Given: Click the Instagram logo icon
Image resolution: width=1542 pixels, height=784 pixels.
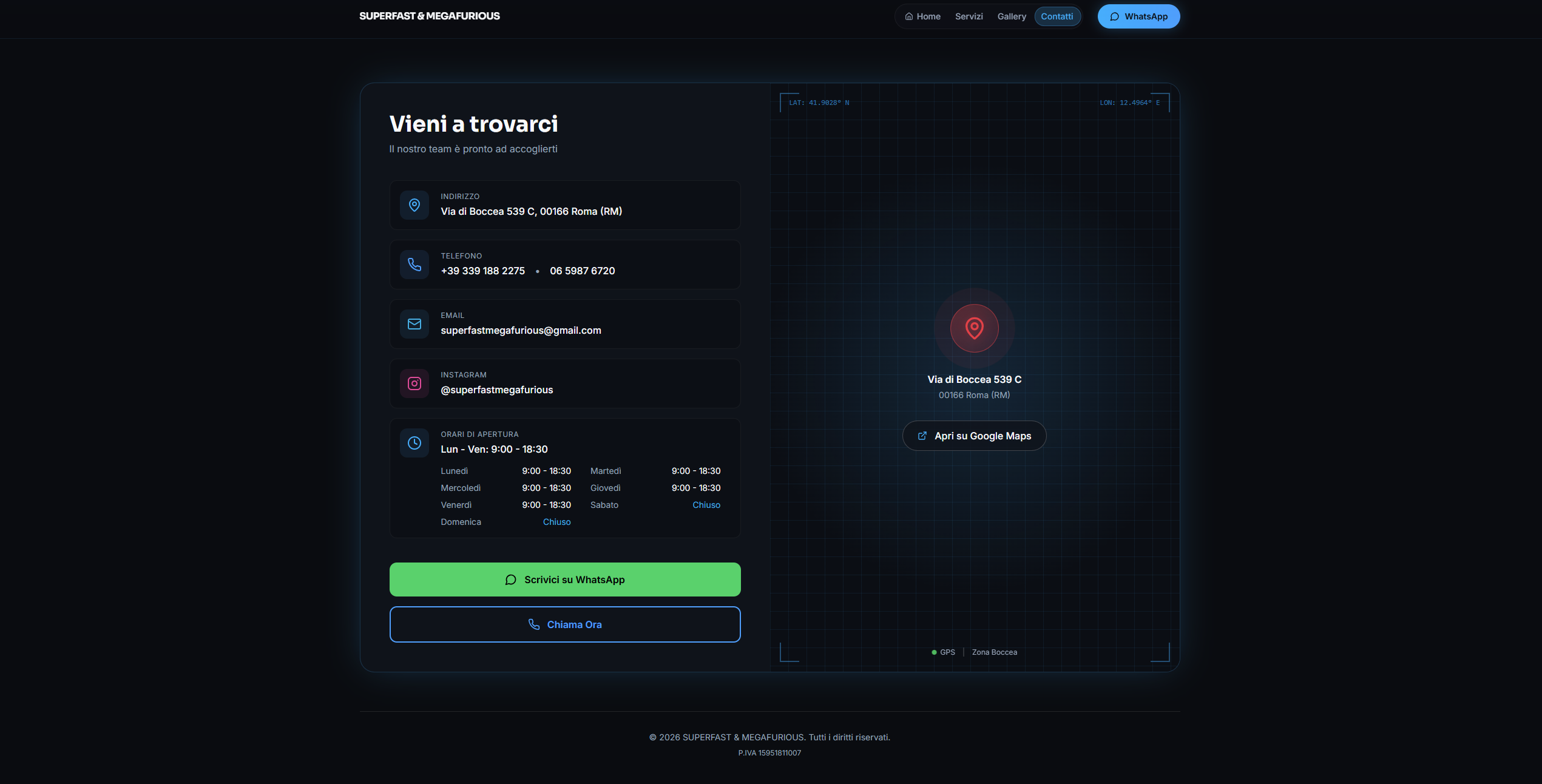Looking at the screenshot, I should tap(414, 384).
